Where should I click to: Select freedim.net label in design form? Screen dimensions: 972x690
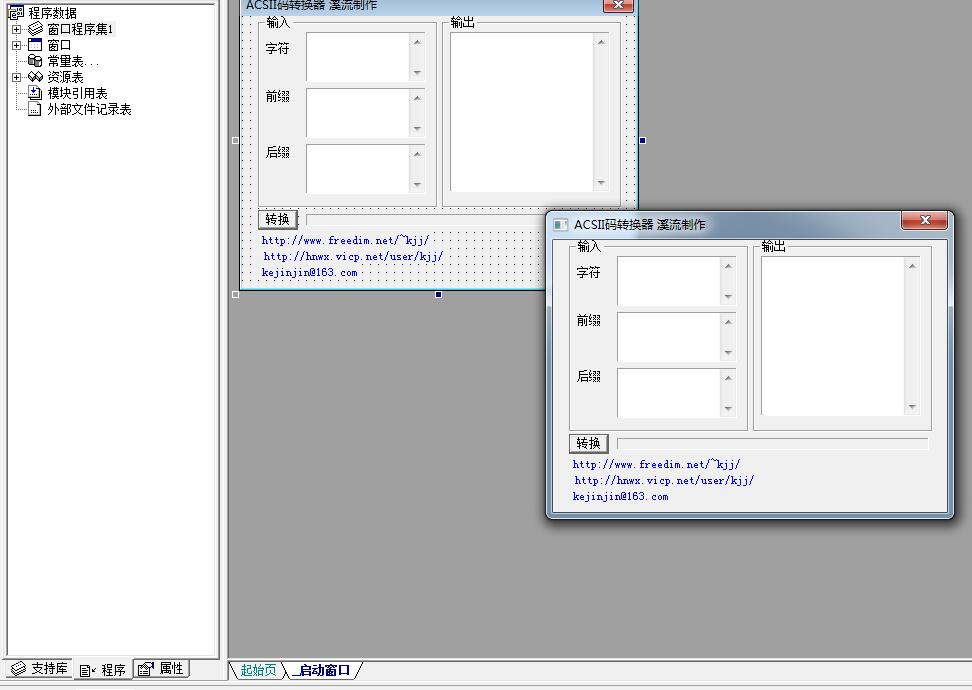[x=345, y=241]
